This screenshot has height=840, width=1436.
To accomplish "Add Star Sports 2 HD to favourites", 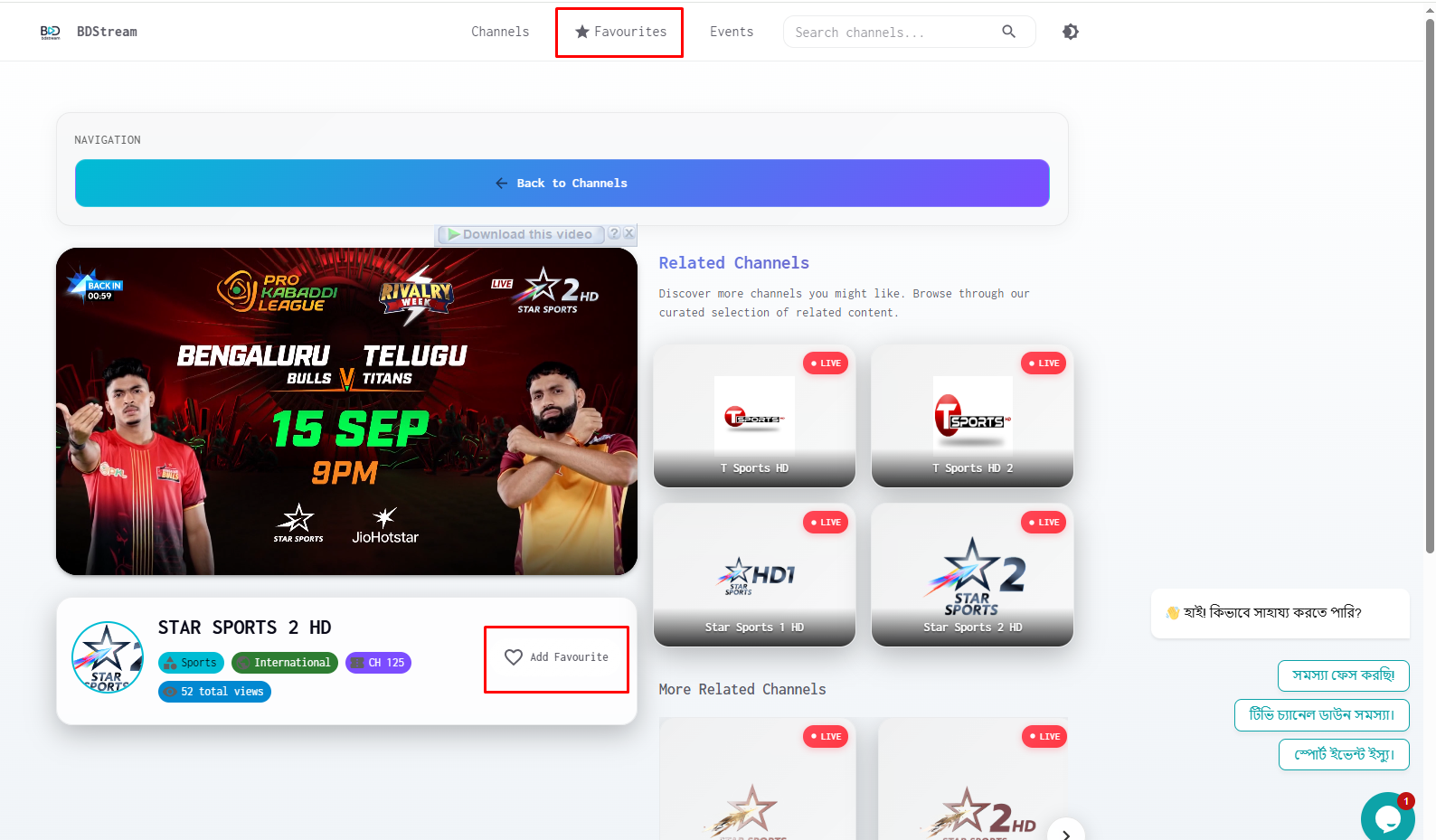I will point(556,657).
